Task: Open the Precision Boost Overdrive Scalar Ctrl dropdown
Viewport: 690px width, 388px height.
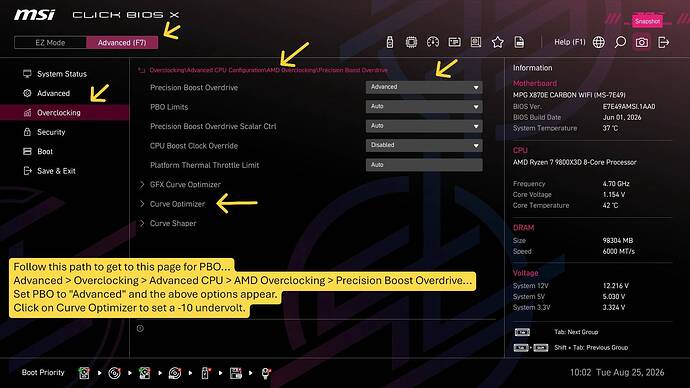Action: 424,126
